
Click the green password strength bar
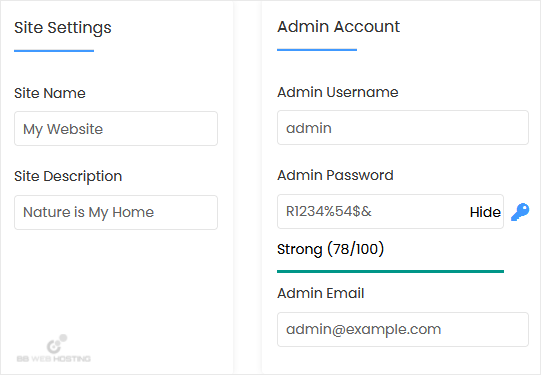coord(390,272)
